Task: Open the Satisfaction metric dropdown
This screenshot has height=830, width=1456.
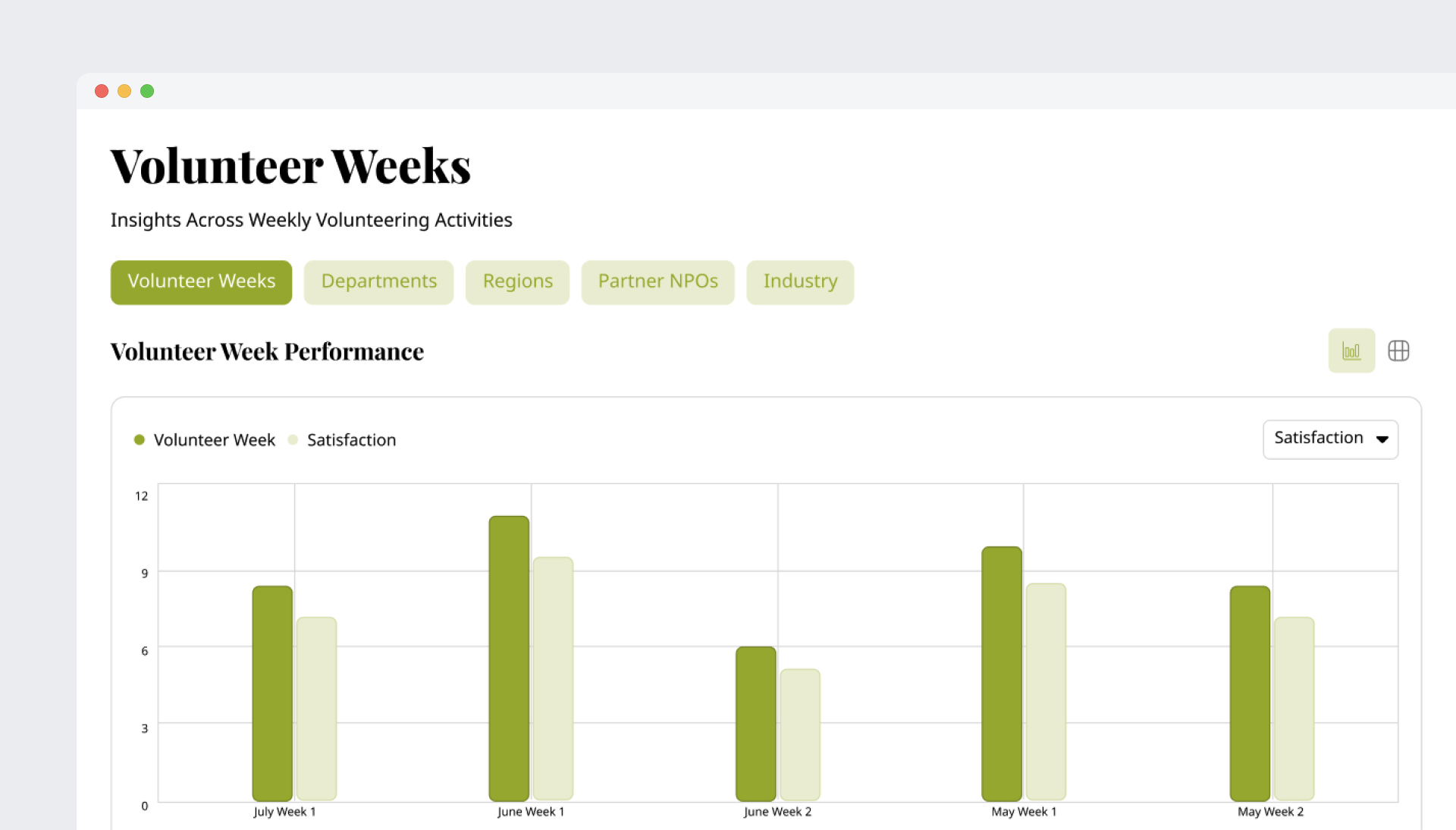Action: [x=1319, y=439]
